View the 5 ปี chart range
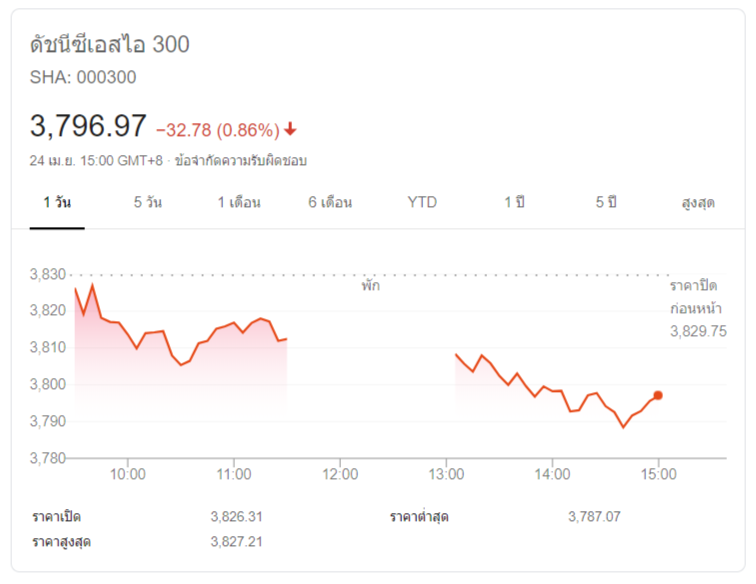The height and width of the screenshot is (584, 756). point(606,203)
